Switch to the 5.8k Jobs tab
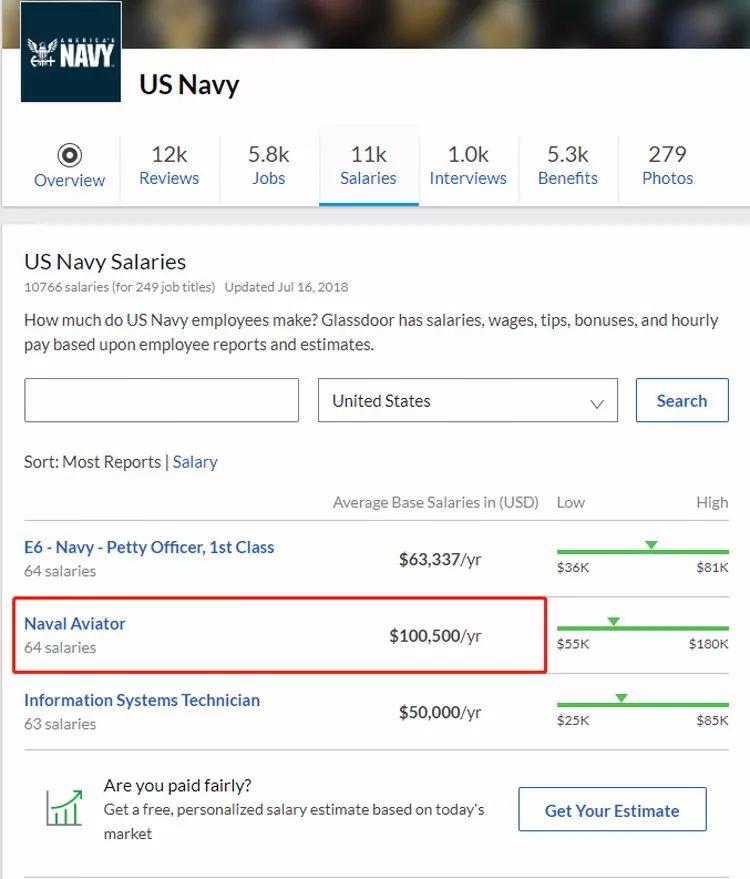This screenshot has height=879, width=750. [x=268, y=166]
